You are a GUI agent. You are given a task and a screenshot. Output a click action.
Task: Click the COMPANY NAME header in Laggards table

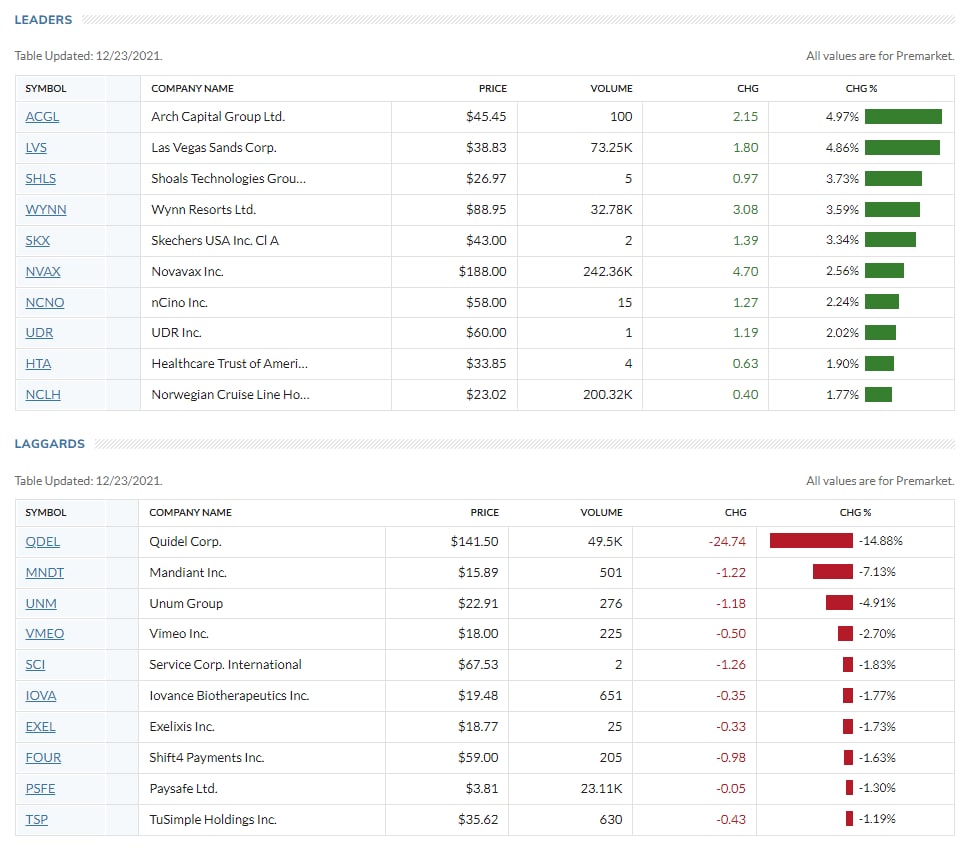click(190, 513)
